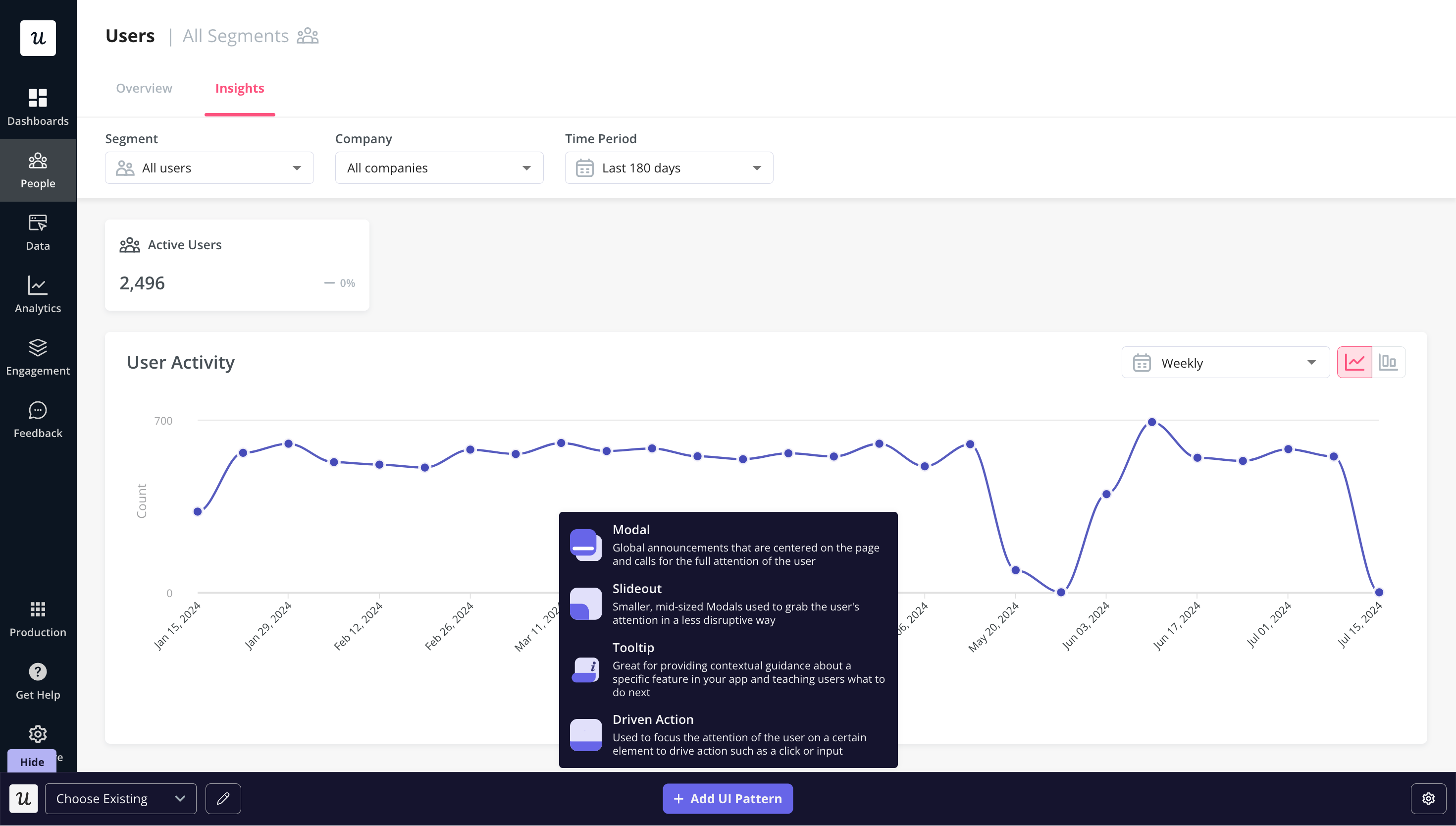This screenshot has height=826, width=1456.
Task: Switch to the Overview tab
Action: coord(143,88)
